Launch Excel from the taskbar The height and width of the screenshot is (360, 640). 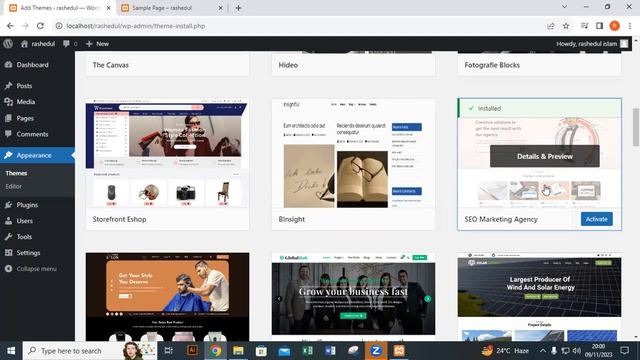307,351
